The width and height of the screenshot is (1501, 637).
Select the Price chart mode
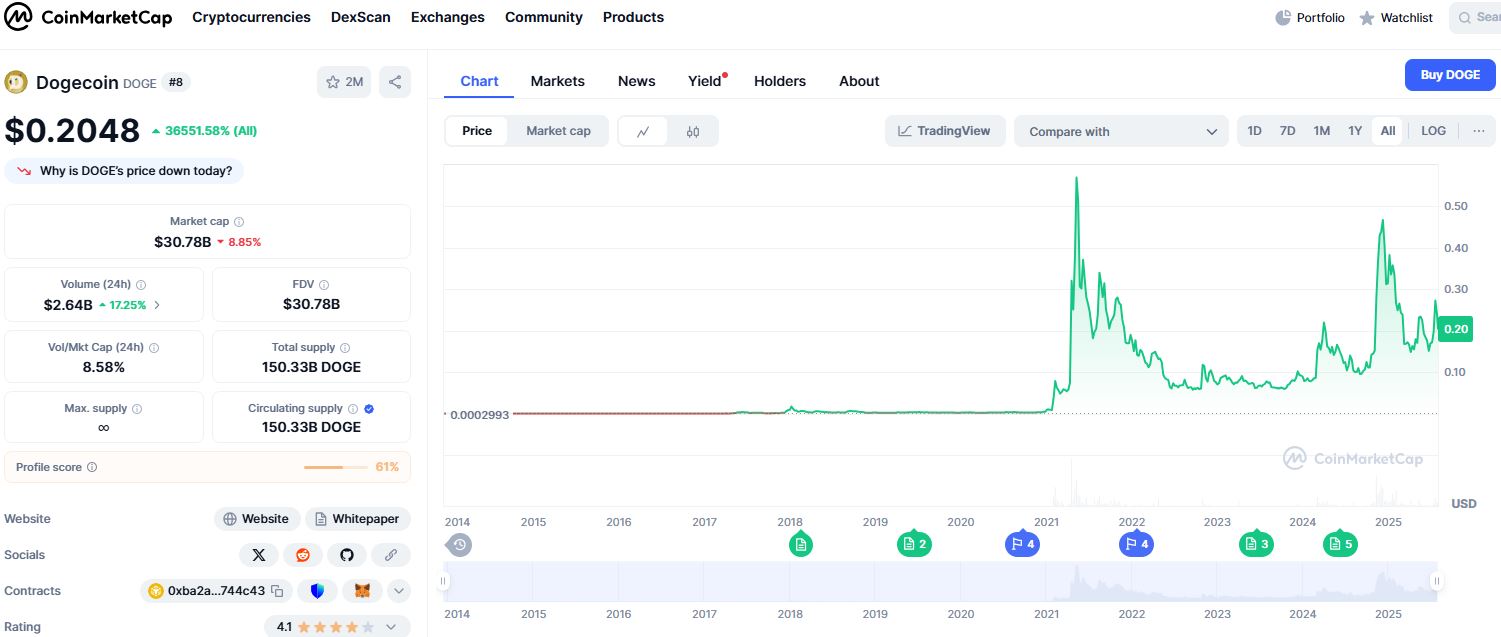point(477,131)
